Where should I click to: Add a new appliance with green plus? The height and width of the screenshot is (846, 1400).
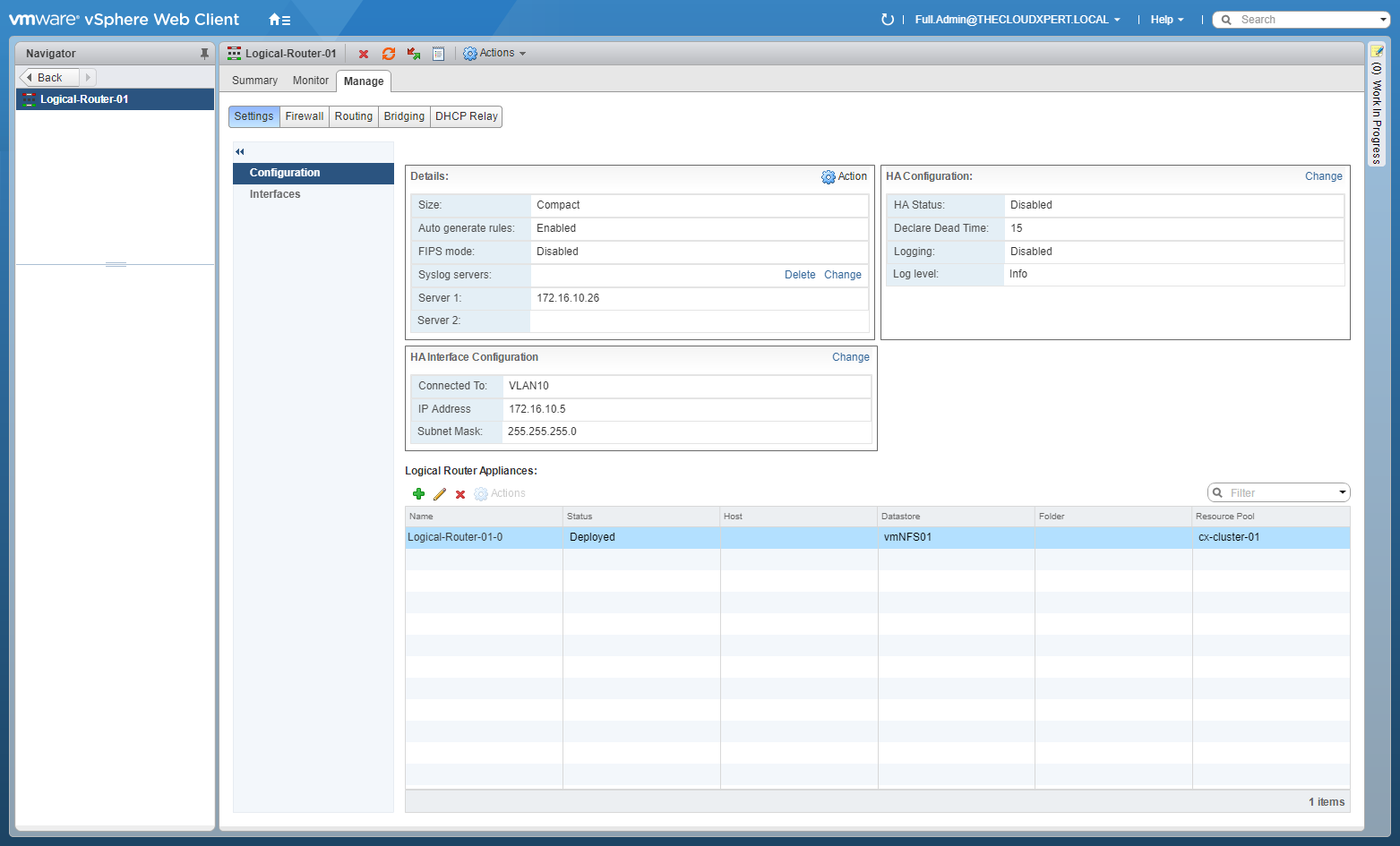pyautogui.click(x=418, y=494)
